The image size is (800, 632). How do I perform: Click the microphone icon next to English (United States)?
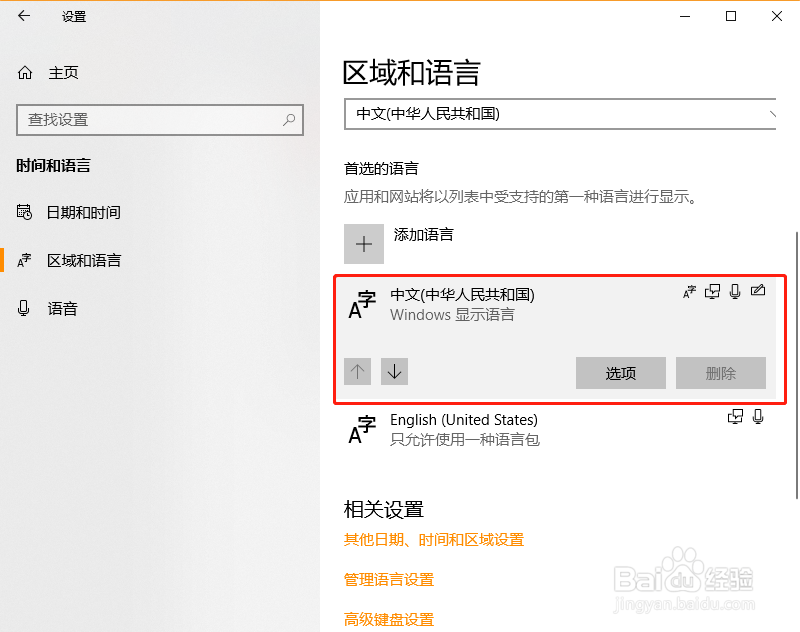(x=758, y=417)
